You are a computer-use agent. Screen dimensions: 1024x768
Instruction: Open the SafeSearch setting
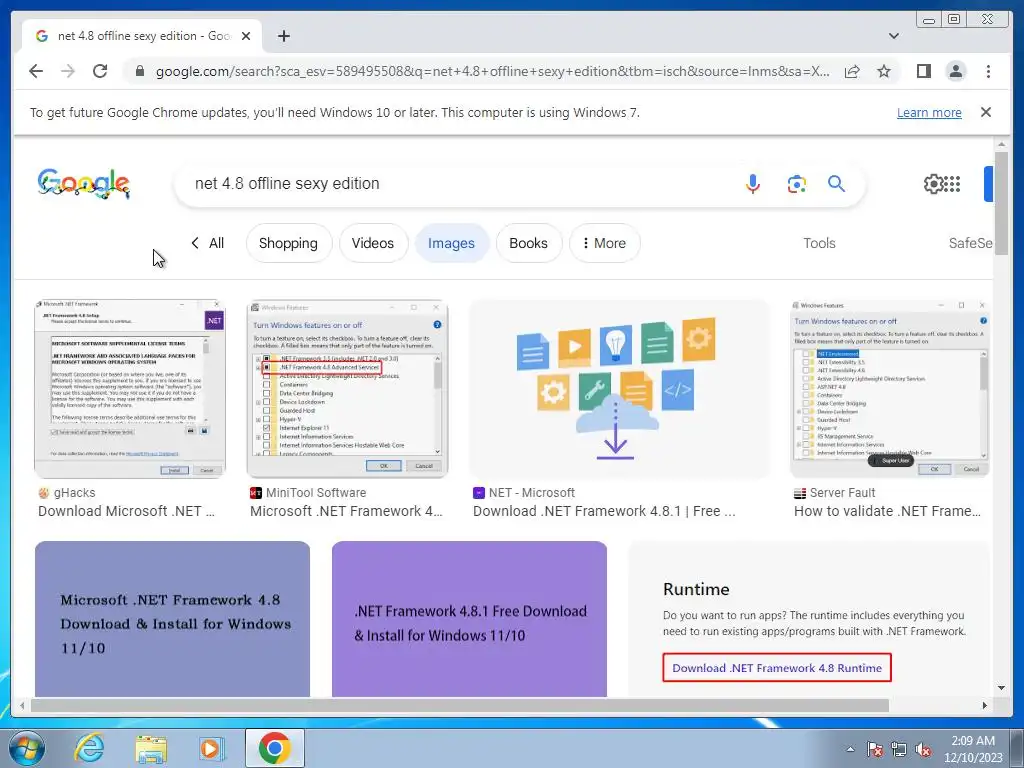tap(970, 243)
